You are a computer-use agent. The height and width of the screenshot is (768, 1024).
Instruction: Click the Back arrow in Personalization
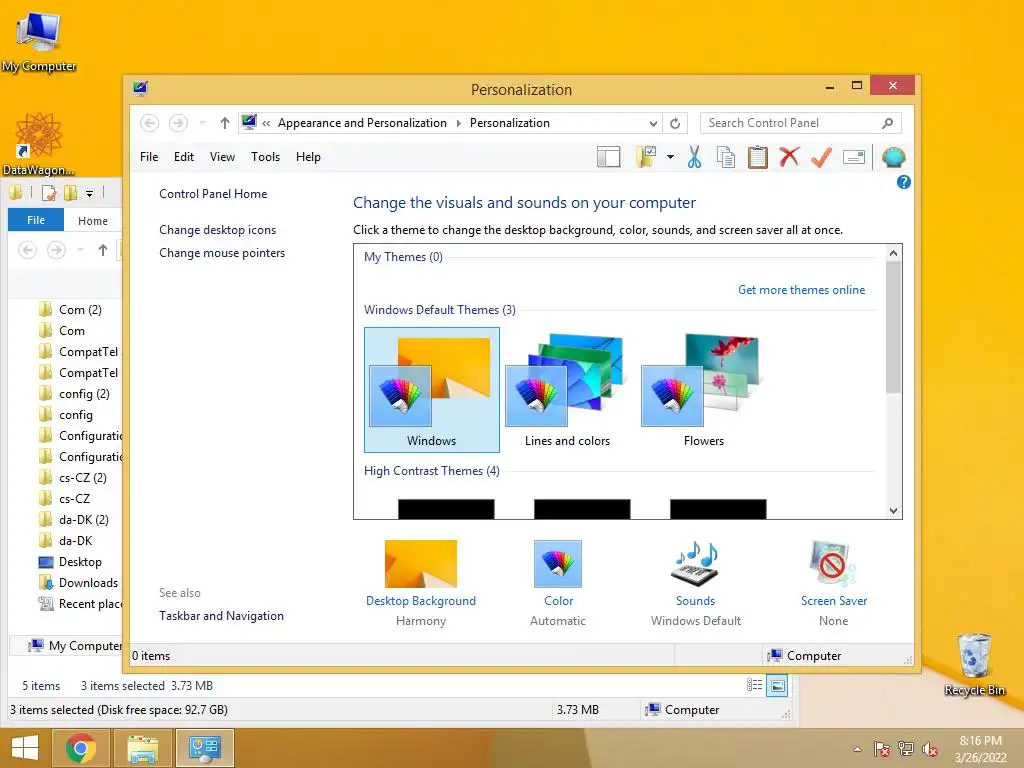coord(150,123)
